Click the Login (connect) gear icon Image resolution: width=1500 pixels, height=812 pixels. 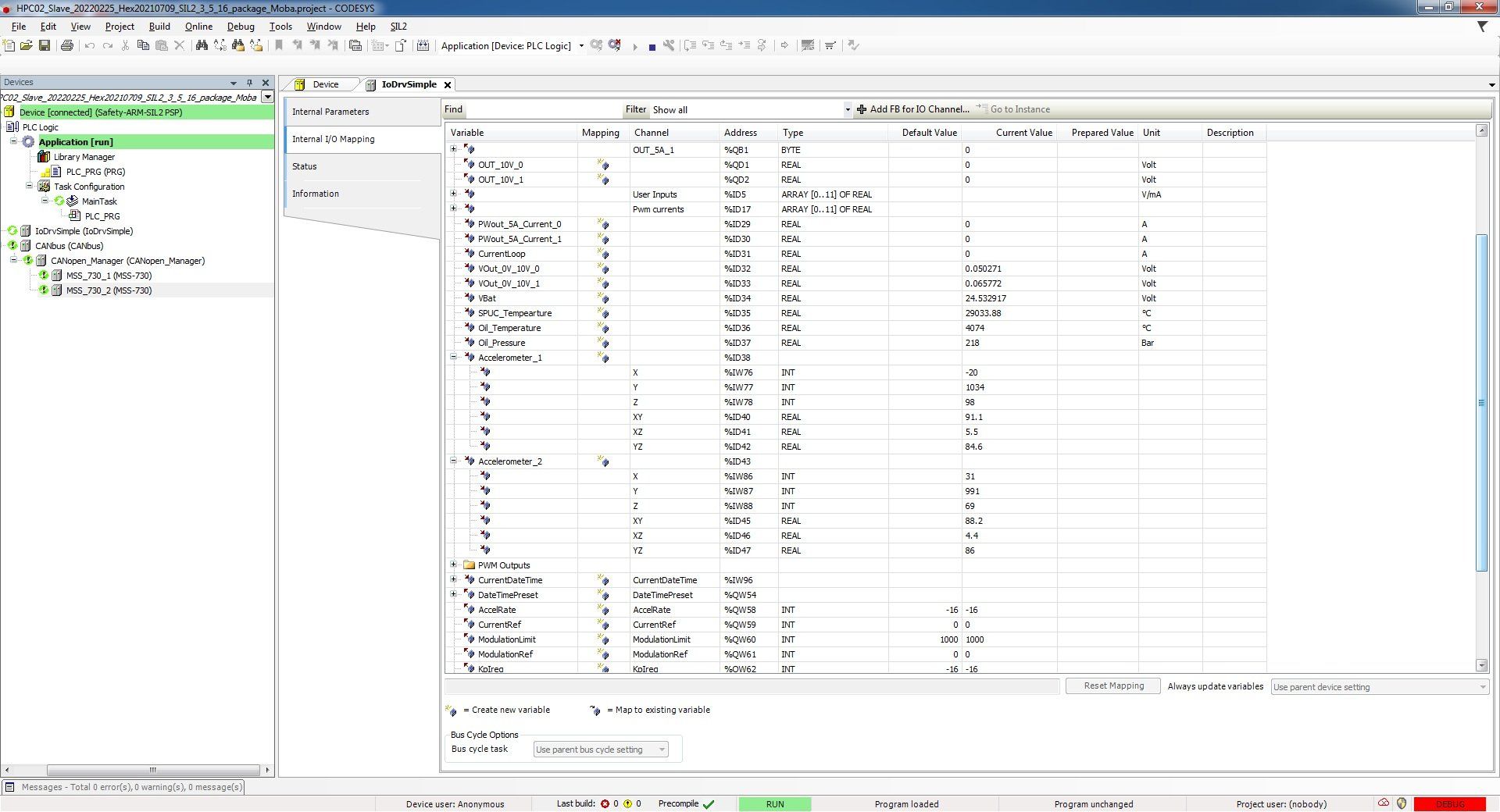pyautogui.click(x=596, y=46)
